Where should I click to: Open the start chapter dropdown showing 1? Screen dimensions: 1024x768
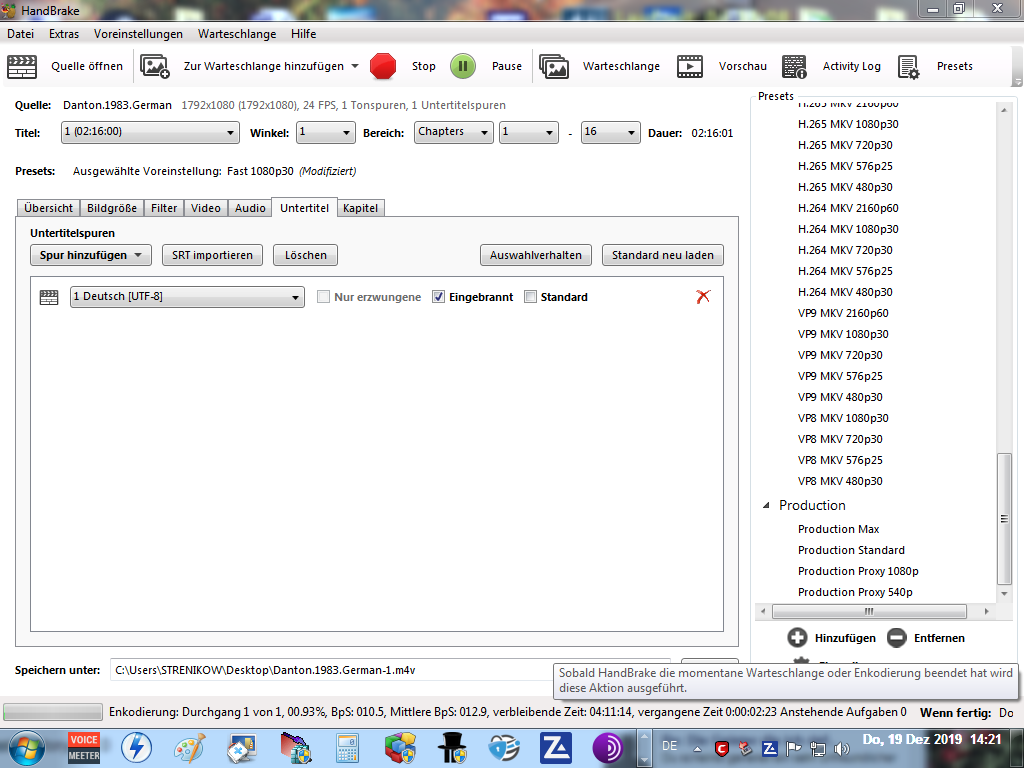tap(528, 132)
